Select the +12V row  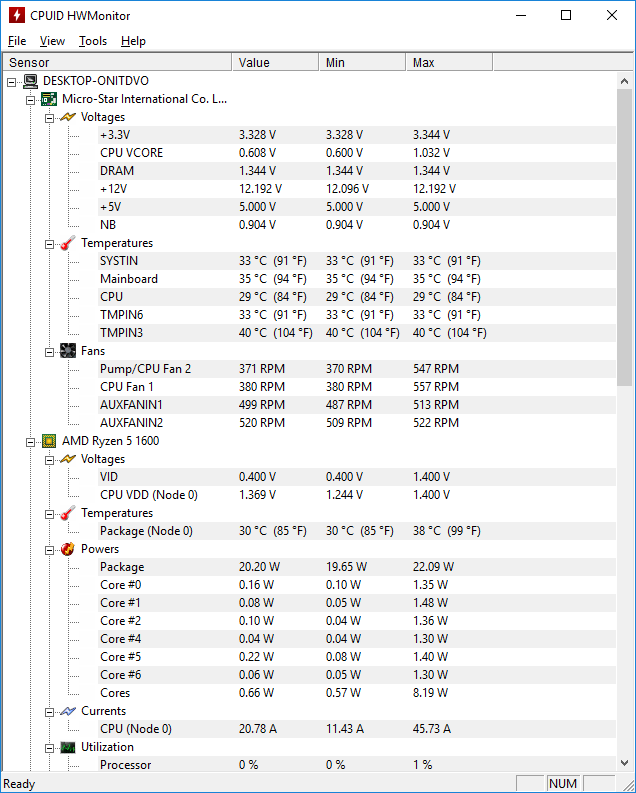357,189
